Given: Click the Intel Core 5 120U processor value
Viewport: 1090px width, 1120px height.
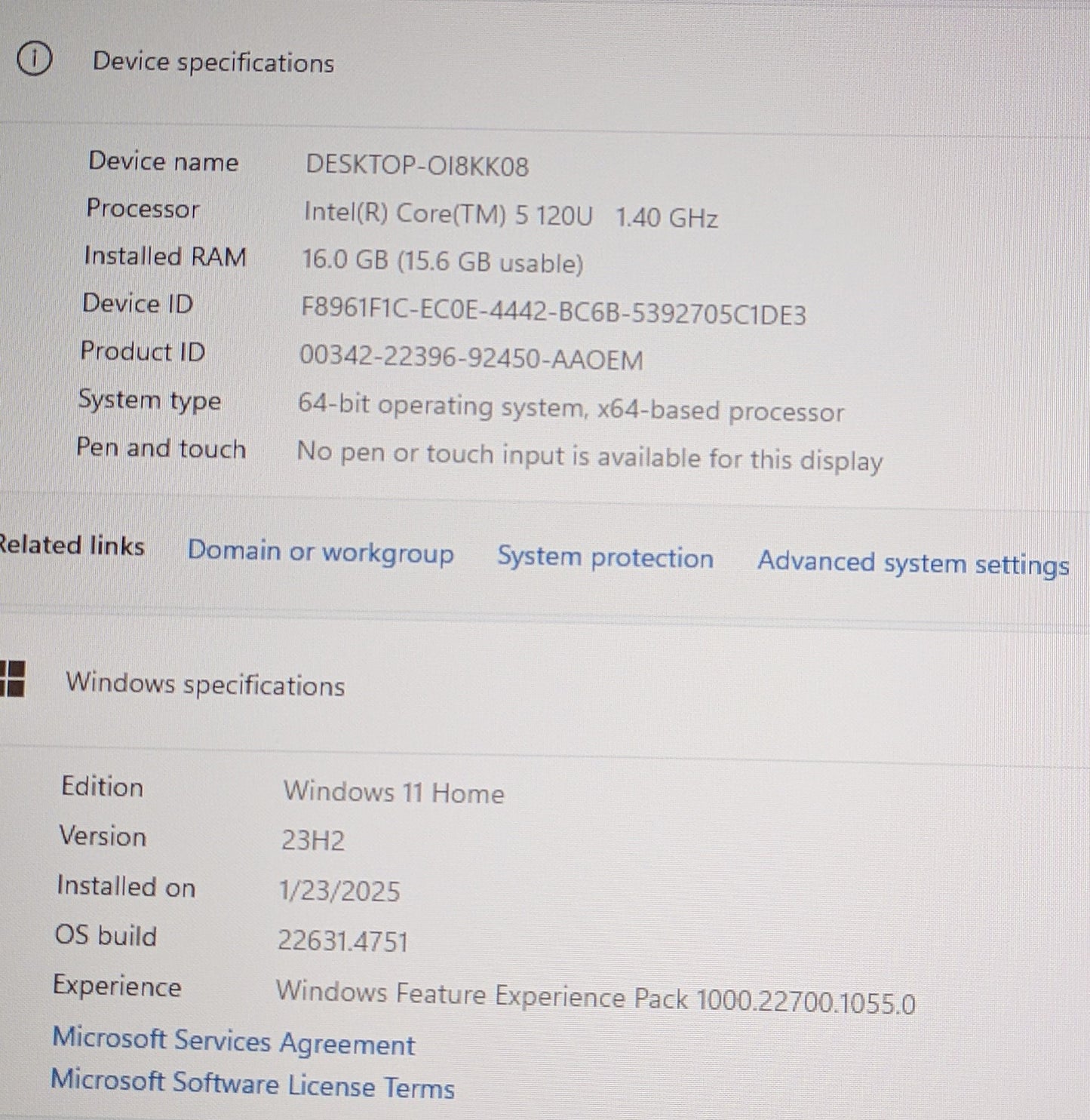Looking at the screenshot, I should point(510,216).
